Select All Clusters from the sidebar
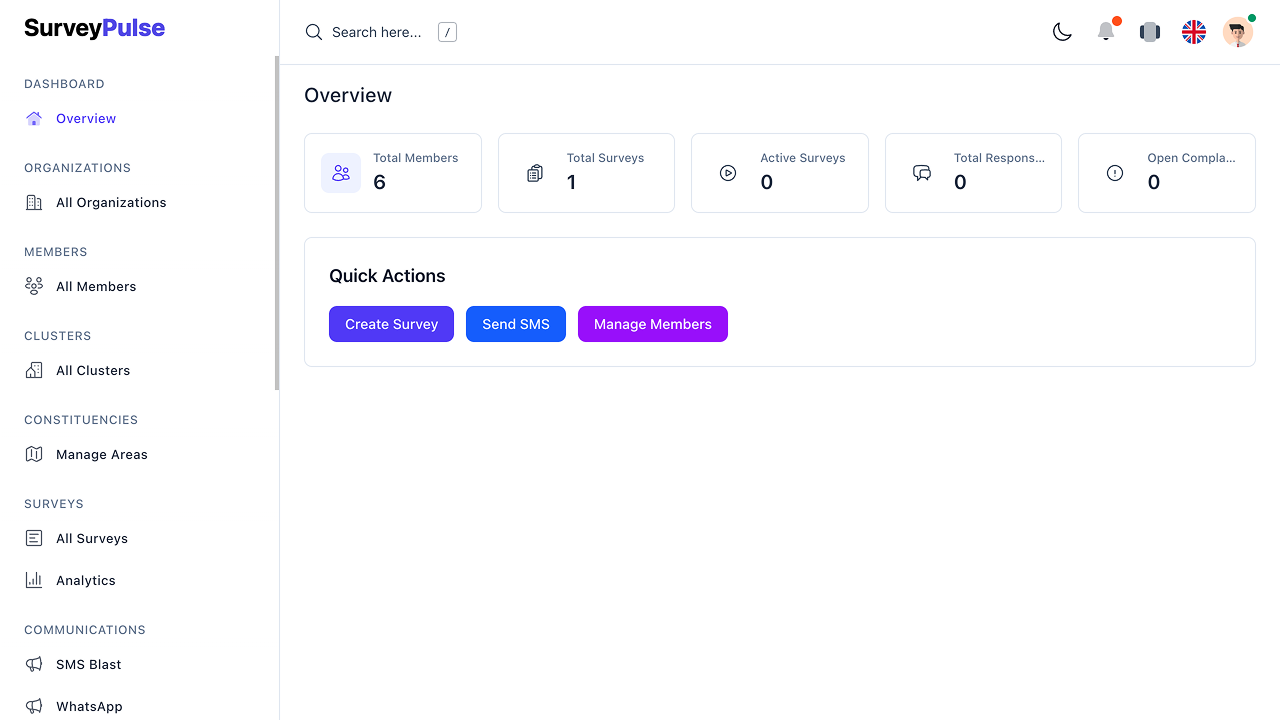The width and height of the screenshot is (1280, 720). [93, 370]
